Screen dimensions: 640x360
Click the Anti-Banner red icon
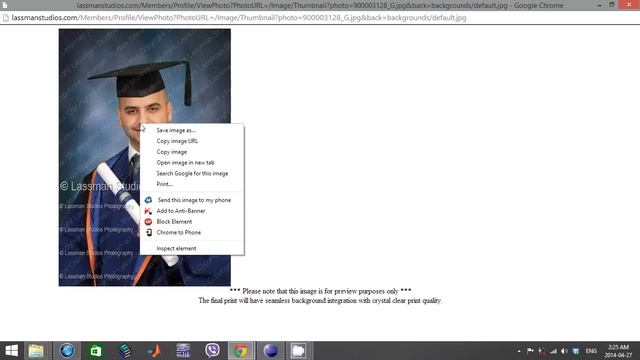pos(149,211)
